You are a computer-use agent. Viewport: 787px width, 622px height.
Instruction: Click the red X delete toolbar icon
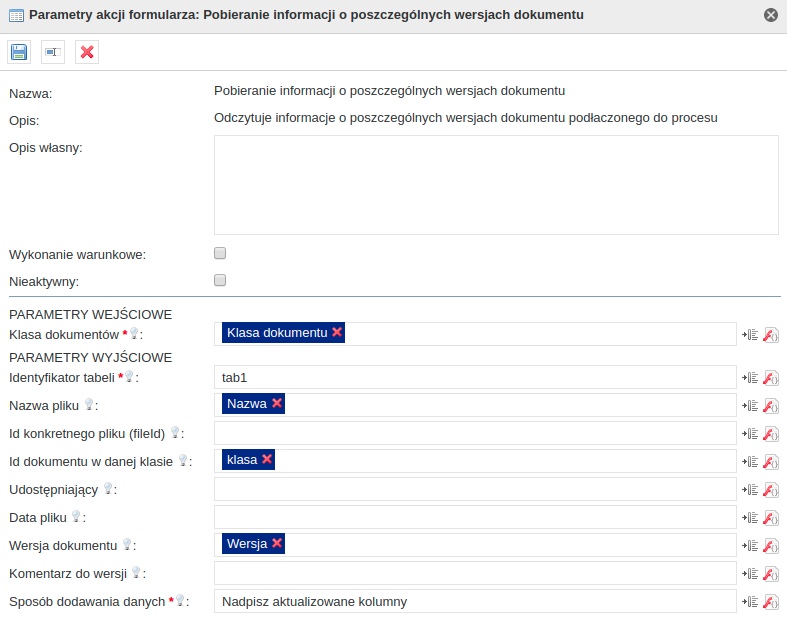(x=87, y=52)
